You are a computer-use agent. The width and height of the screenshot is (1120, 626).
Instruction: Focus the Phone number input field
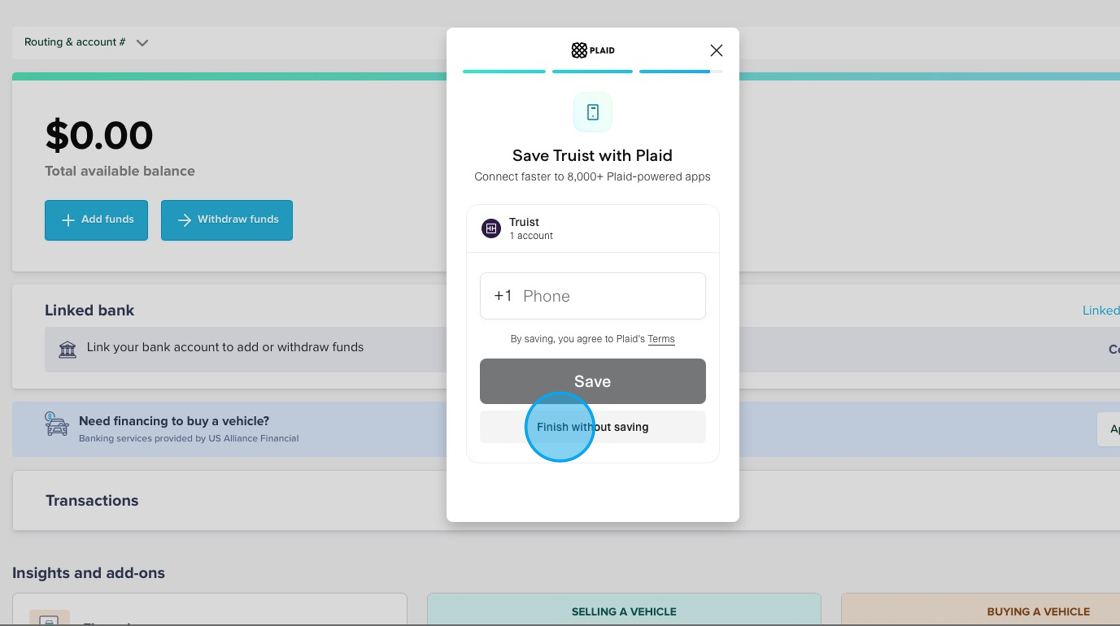(592, 296)
